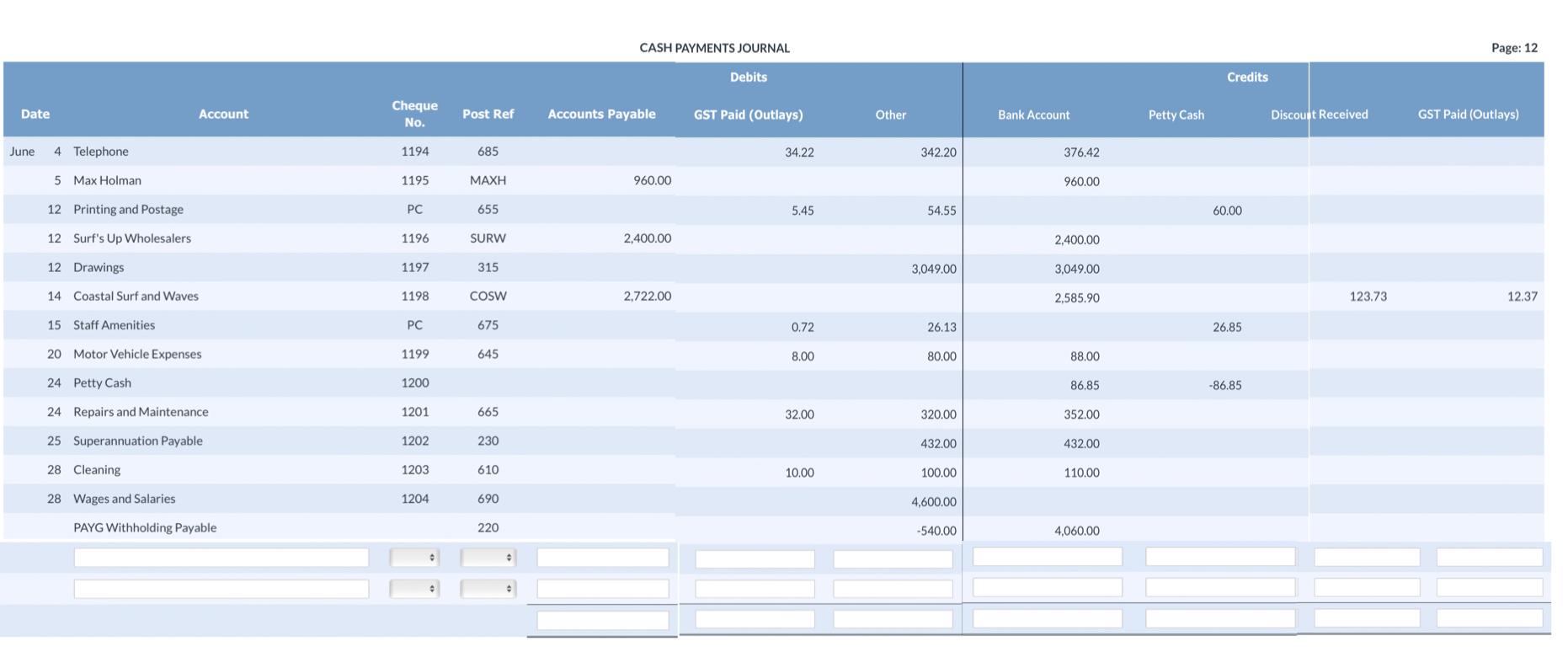Click Discount Received input in second blank row
This screenshot has height=652, width=1568.
pyautogui.click(x=1367, y=587)
